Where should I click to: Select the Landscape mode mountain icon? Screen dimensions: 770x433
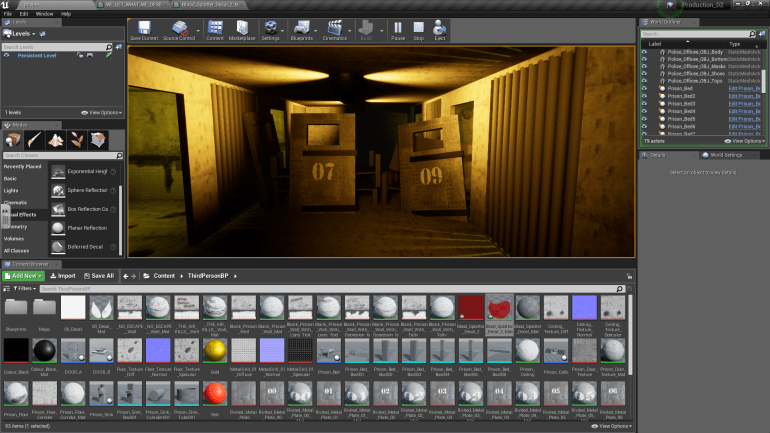[x=56, y=138]
